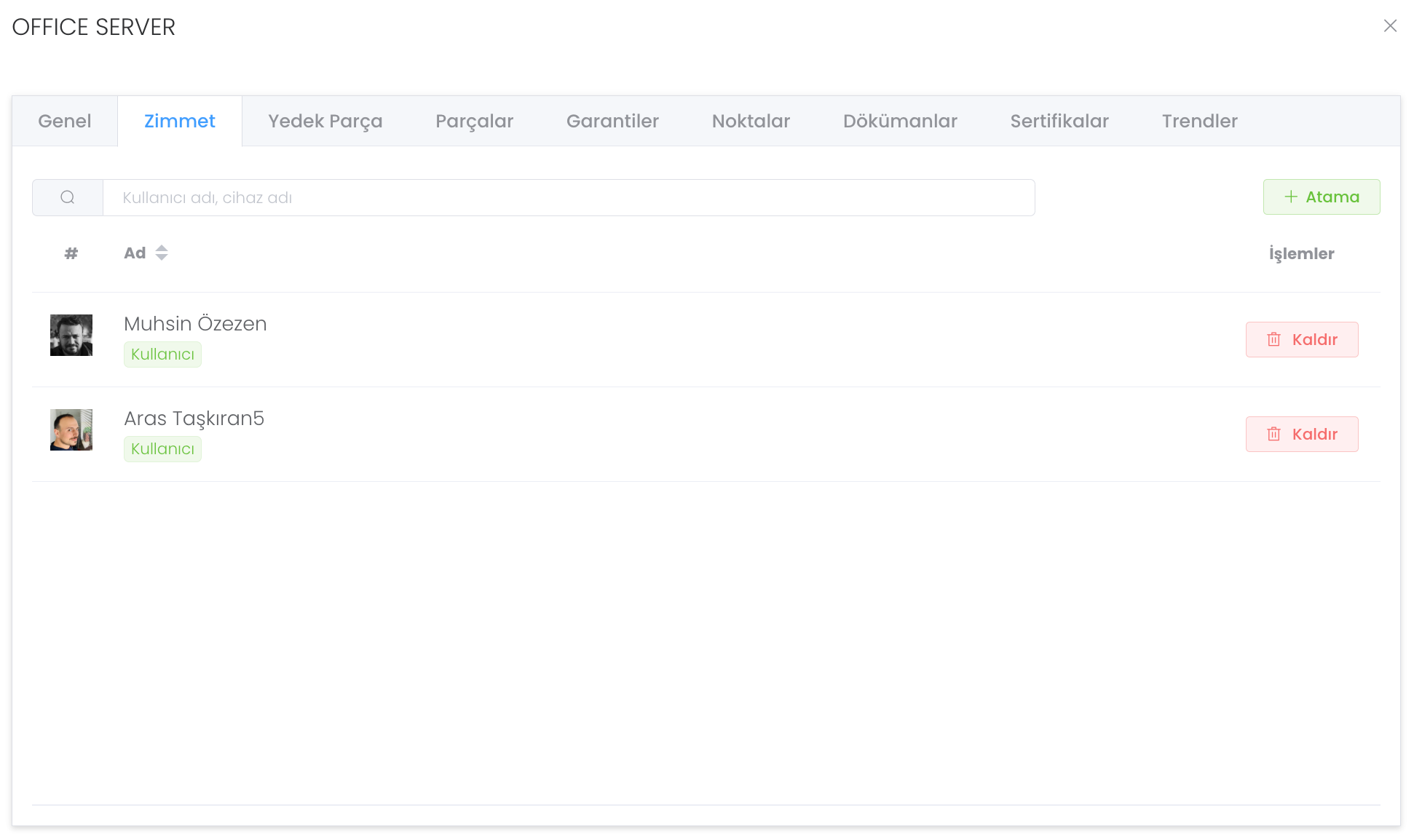Open the Sertifikalar tab
Viewport: 1414px width, 840px height.
(1059, 122)
